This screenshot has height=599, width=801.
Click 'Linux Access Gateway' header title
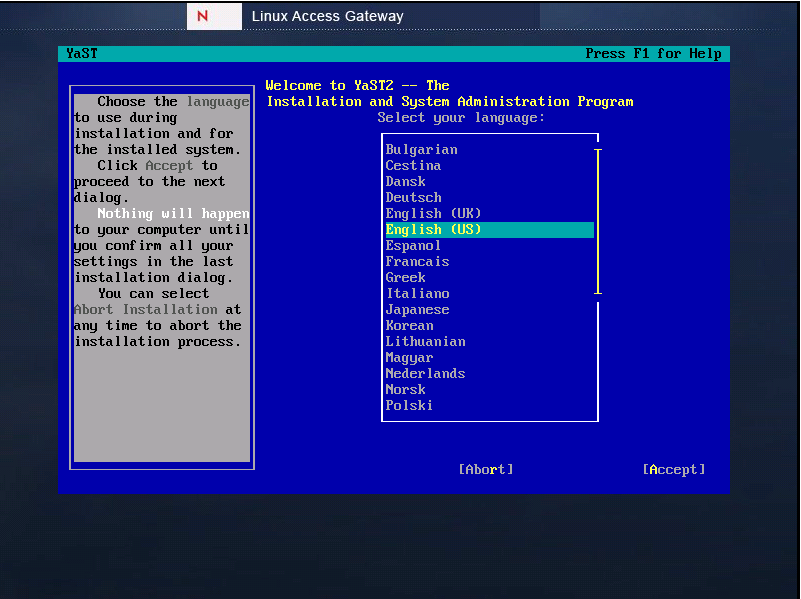pos(327,16)
